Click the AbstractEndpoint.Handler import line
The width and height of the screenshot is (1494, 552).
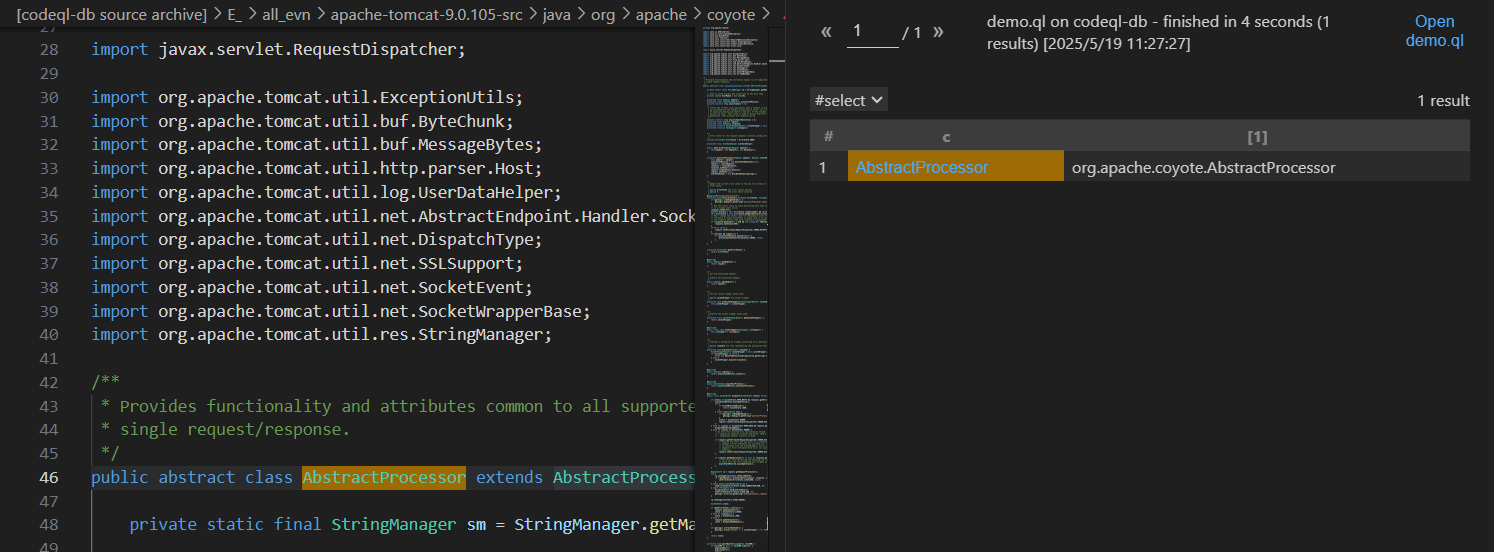coord(393,216)
